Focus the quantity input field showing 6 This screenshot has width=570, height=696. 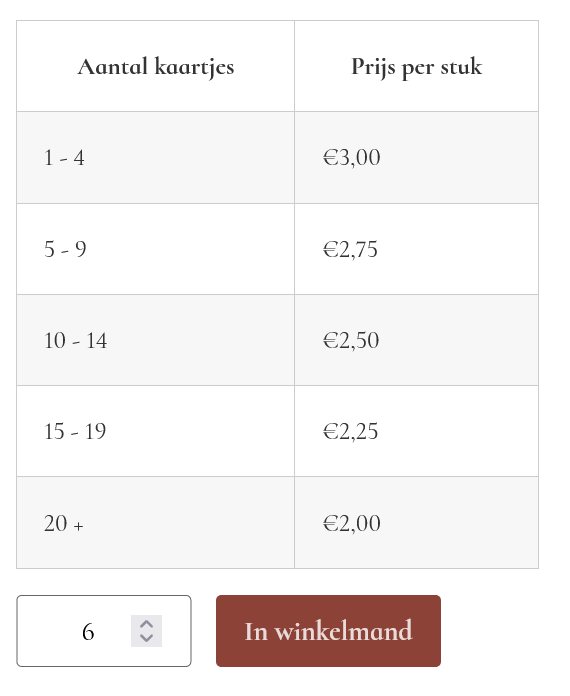(104, 631)
